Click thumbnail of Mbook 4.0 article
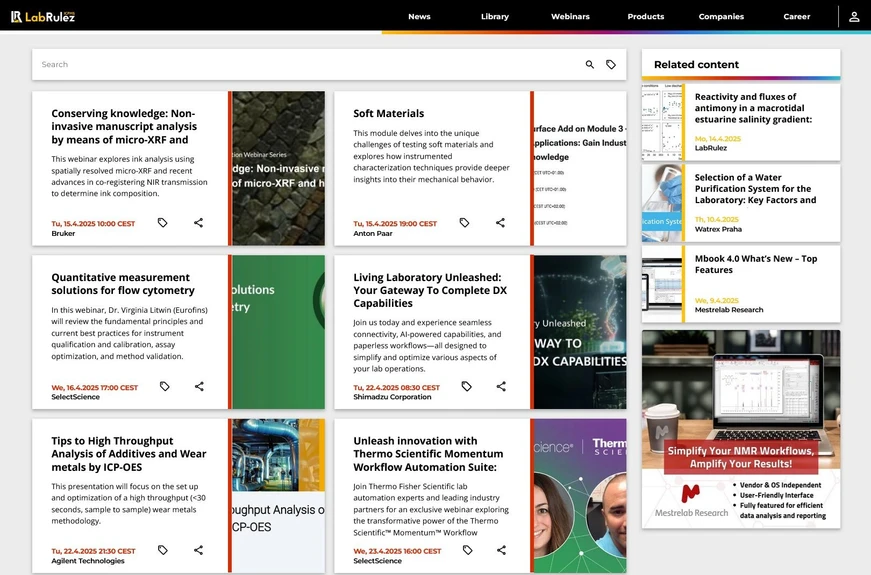 point(662,284)
